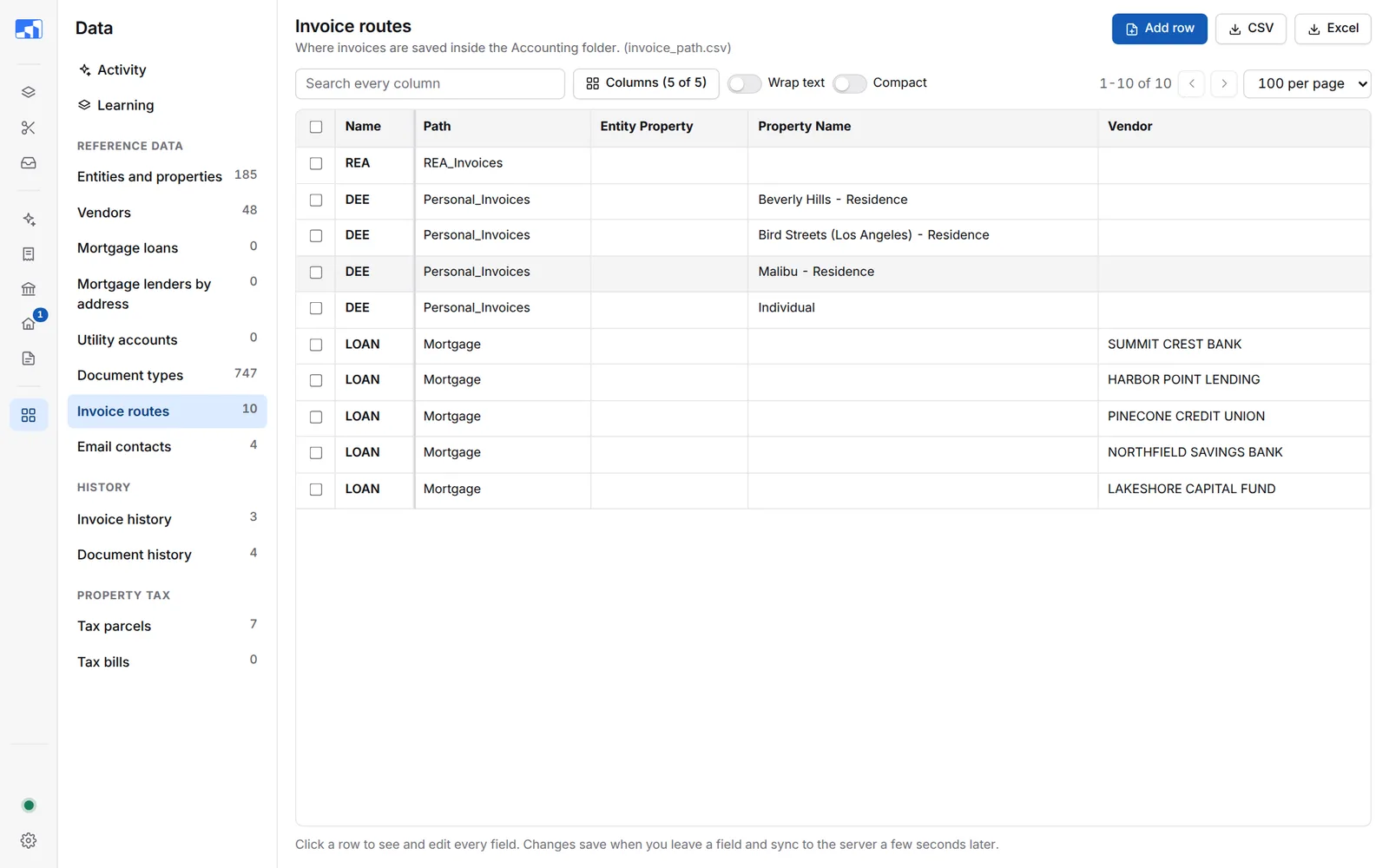Click the layers icon beside Learning

tap(84, 105)
